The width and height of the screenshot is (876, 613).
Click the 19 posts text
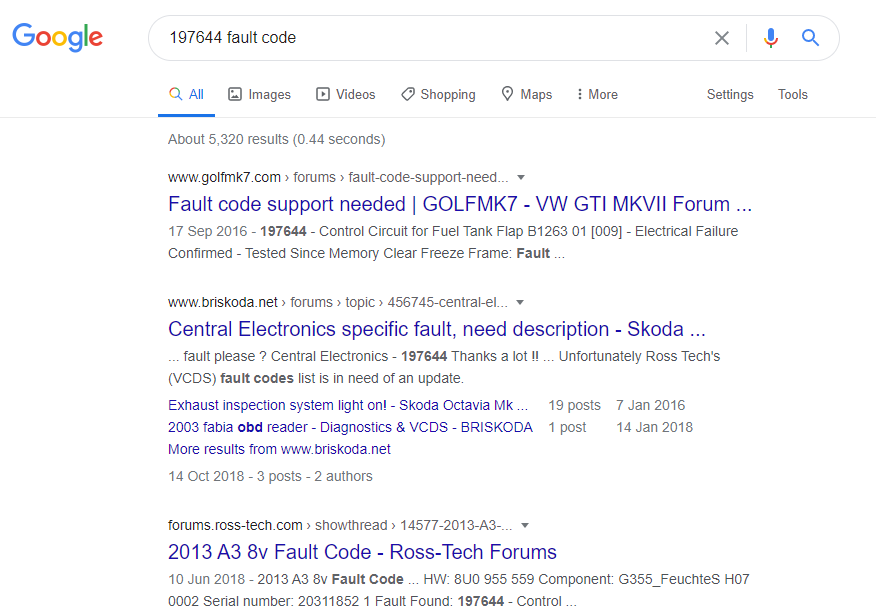point(574,405)
